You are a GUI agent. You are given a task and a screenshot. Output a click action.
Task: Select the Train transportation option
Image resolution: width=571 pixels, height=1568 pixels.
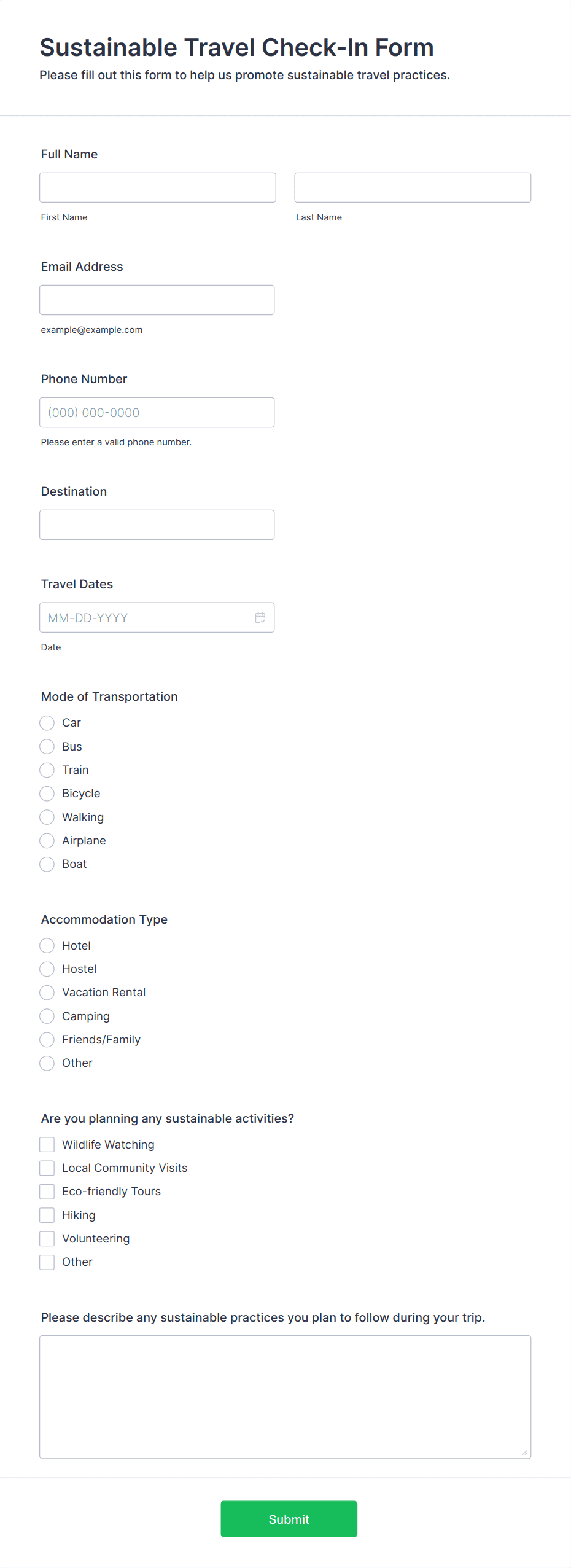click(47, 770)
